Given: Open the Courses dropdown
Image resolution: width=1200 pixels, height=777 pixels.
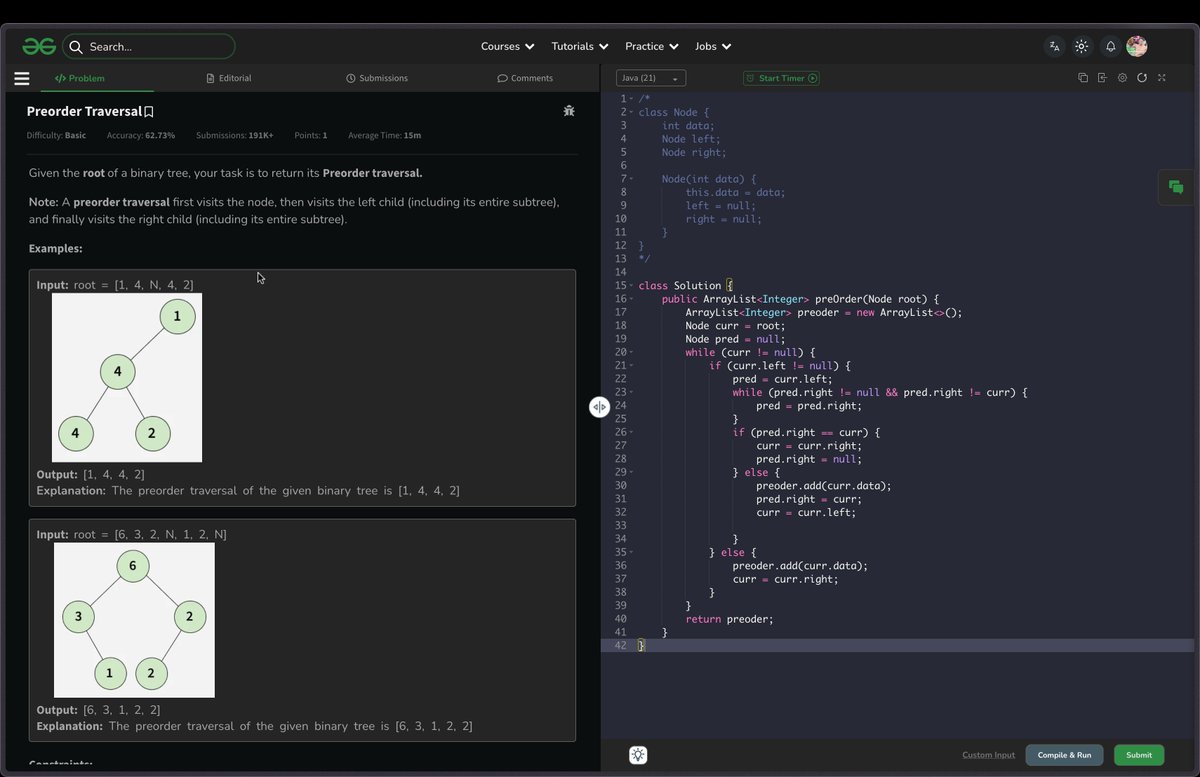Looking at the screenshot, I should tap(507, 46).
